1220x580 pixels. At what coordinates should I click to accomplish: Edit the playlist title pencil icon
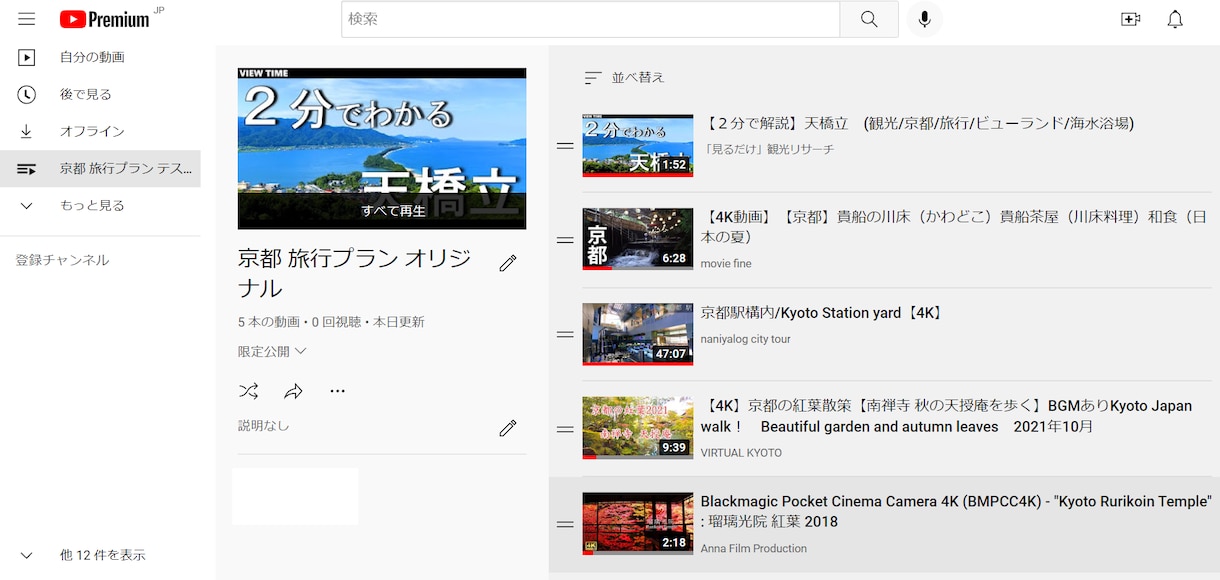pos(508,263)
